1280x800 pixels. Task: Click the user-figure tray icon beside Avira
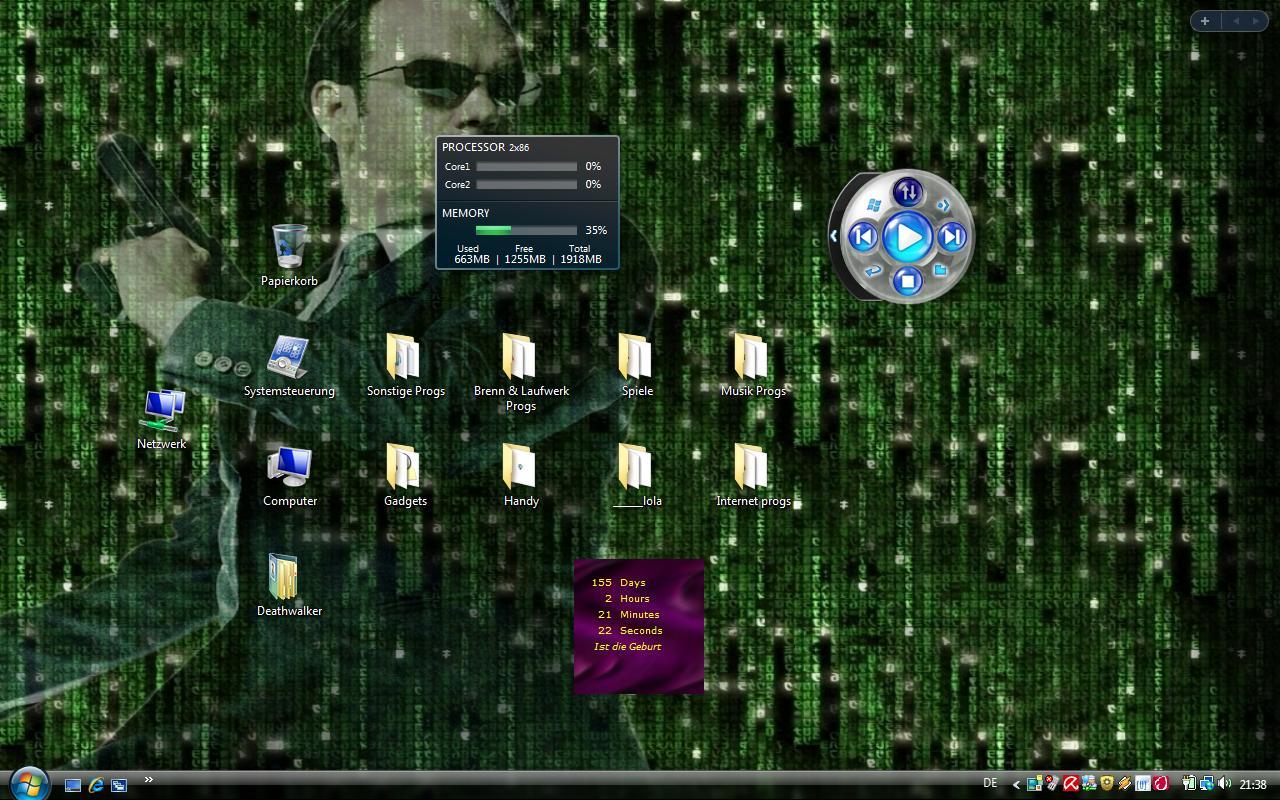coord(1089,784)
